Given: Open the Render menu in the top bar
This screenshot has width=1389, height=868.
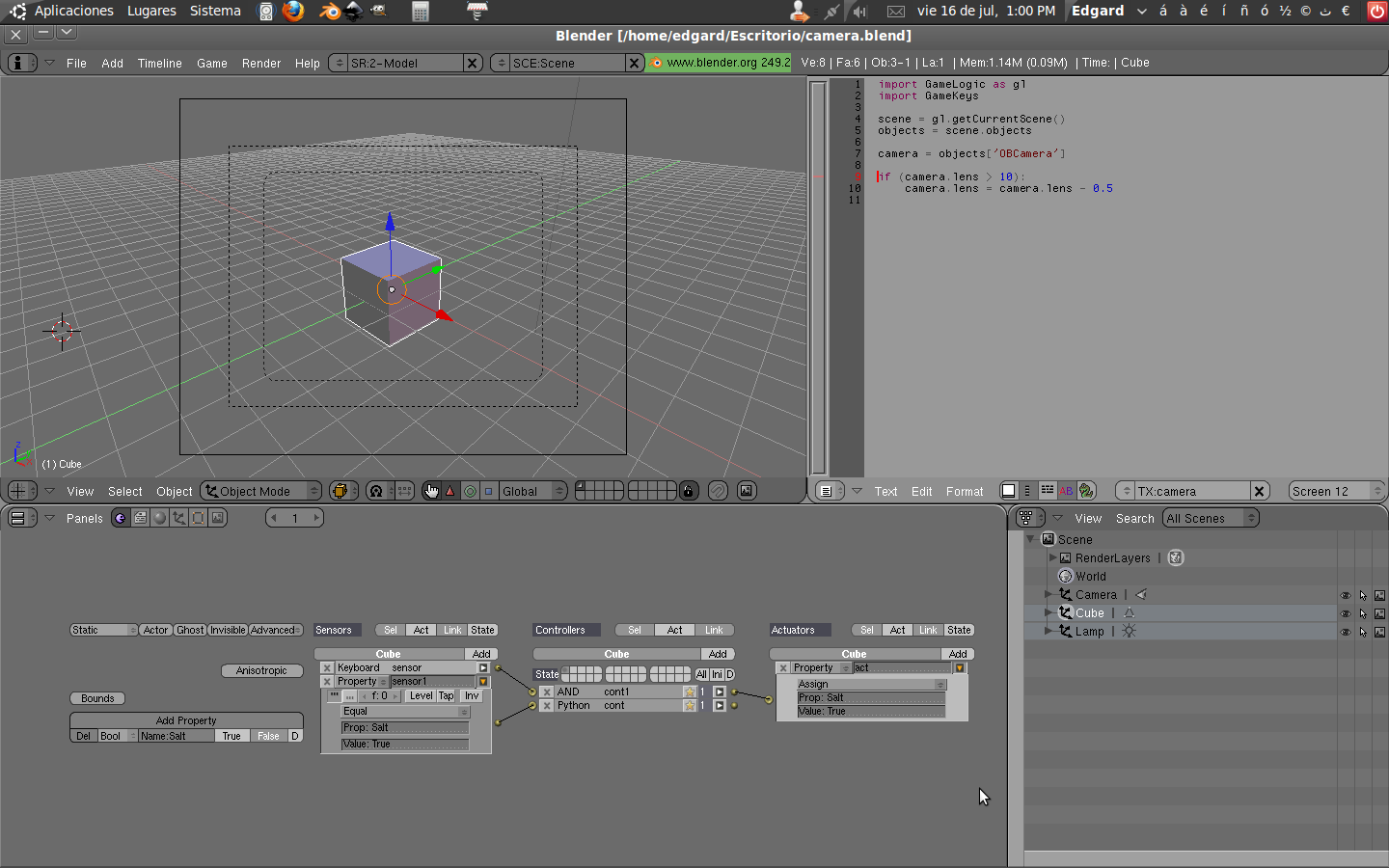Looking at the screenshot, I should [x=261, y=63].
